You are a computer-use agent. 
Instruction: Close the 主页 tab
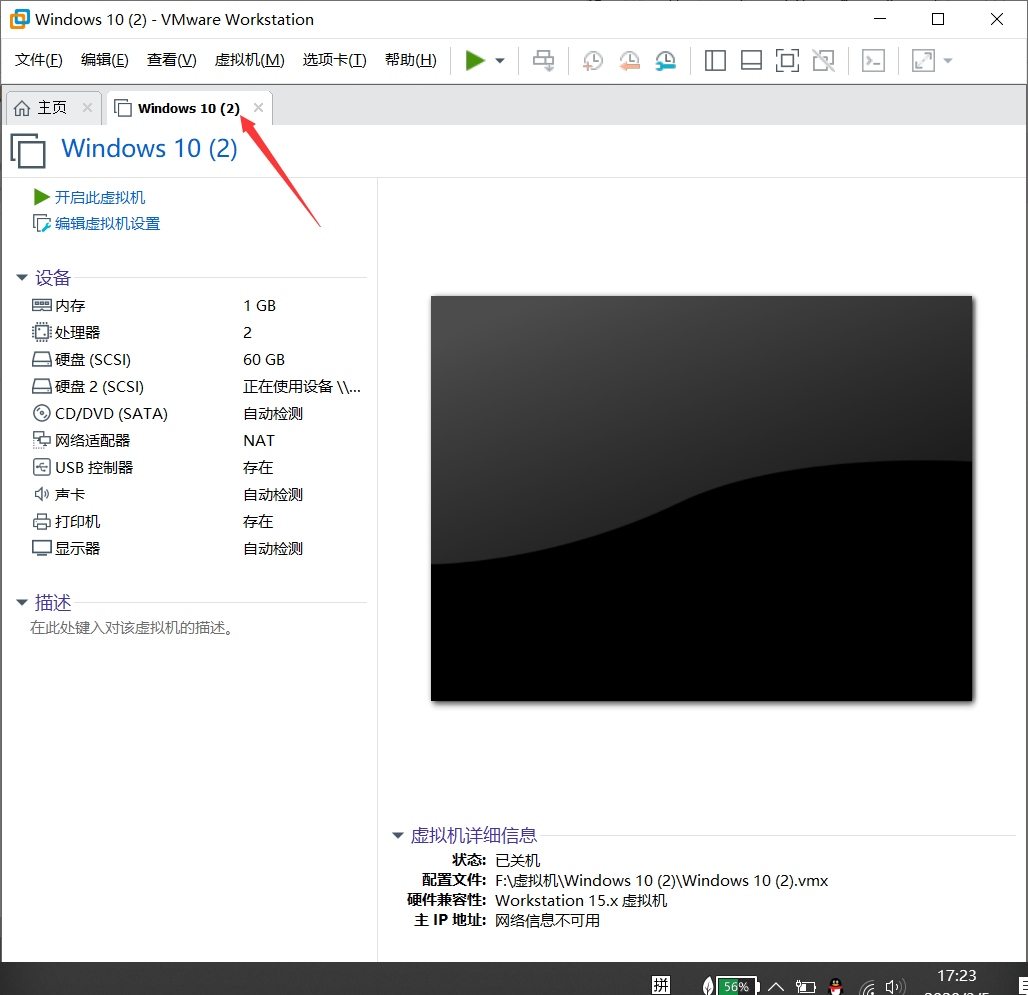pyautogui.click(x=87, y=107)
